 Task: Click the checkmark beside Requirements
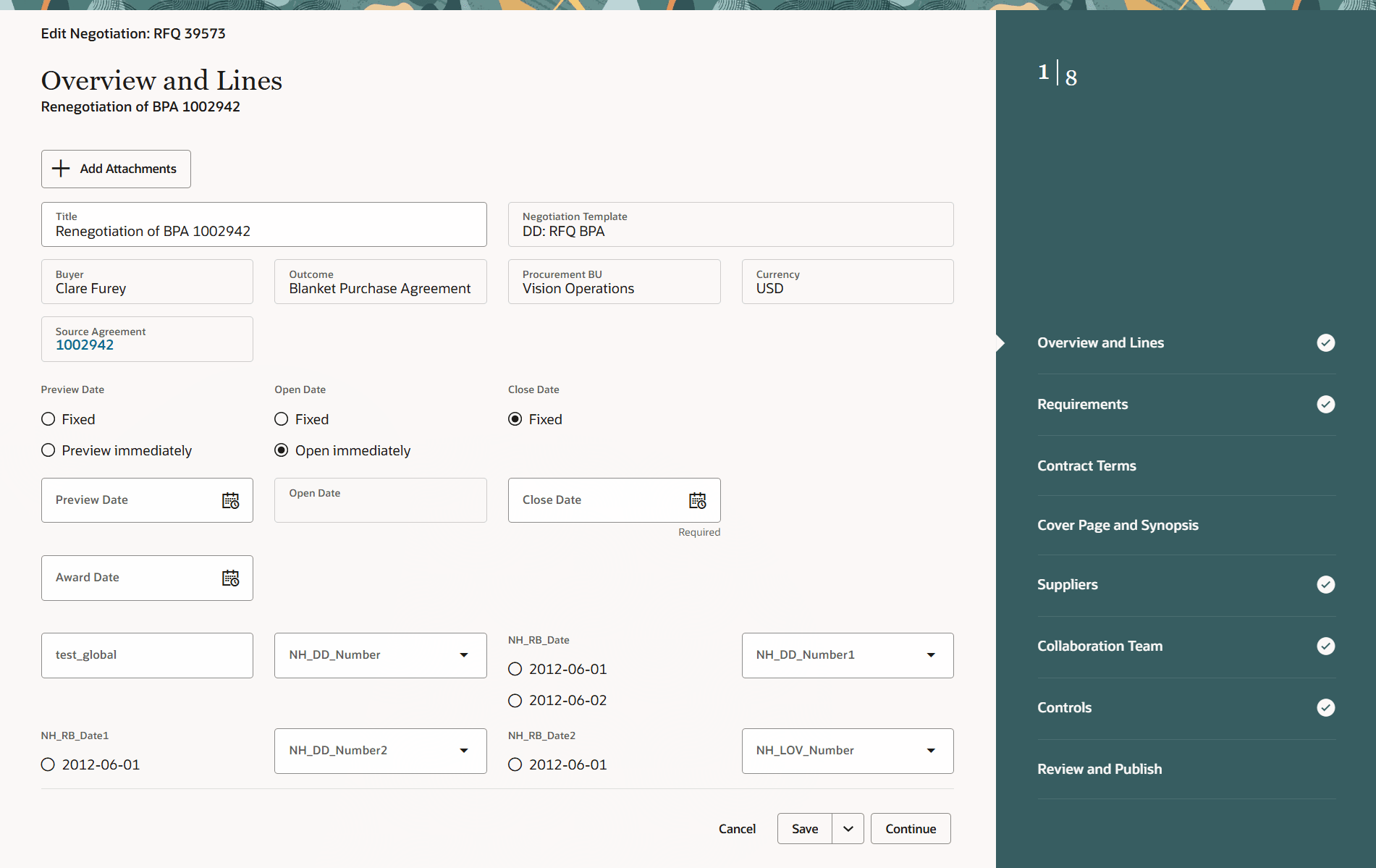tap(1325, 404)
